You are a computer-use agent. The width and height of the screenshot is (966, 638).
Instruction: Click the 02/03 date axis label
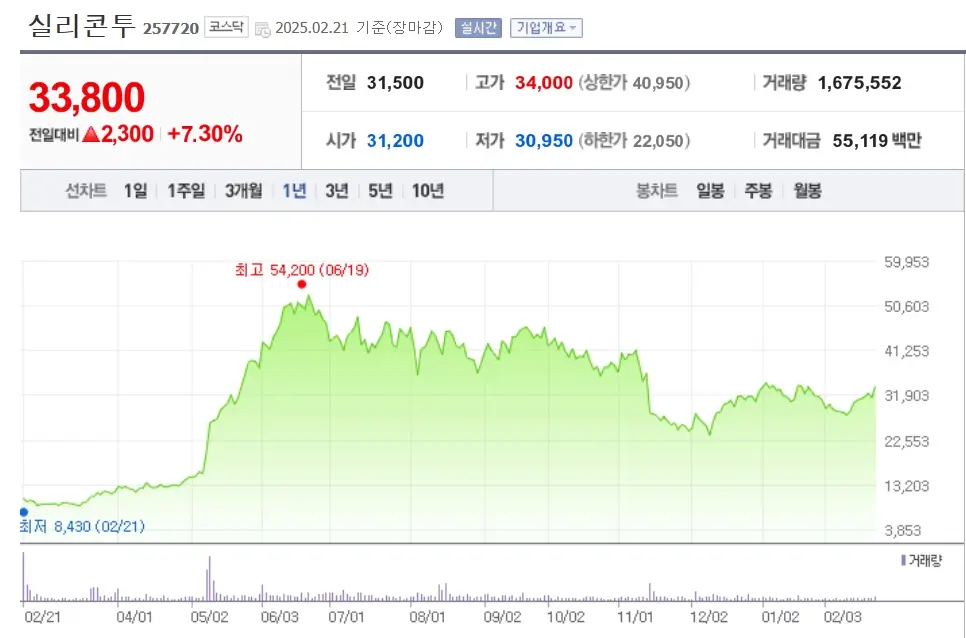[x=842, y=616]
